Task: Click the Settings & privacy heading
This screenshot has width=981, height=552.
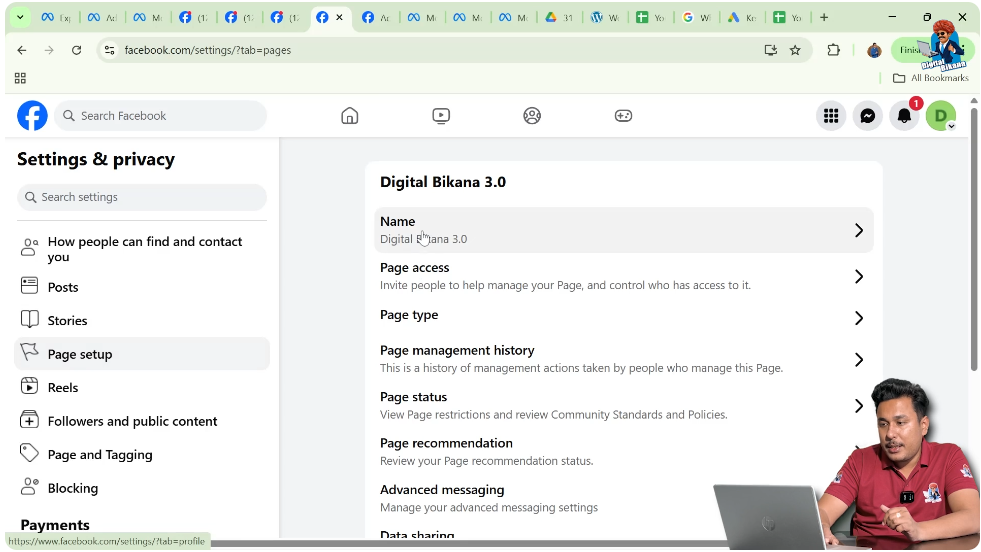Action: (x=96, y=160)
